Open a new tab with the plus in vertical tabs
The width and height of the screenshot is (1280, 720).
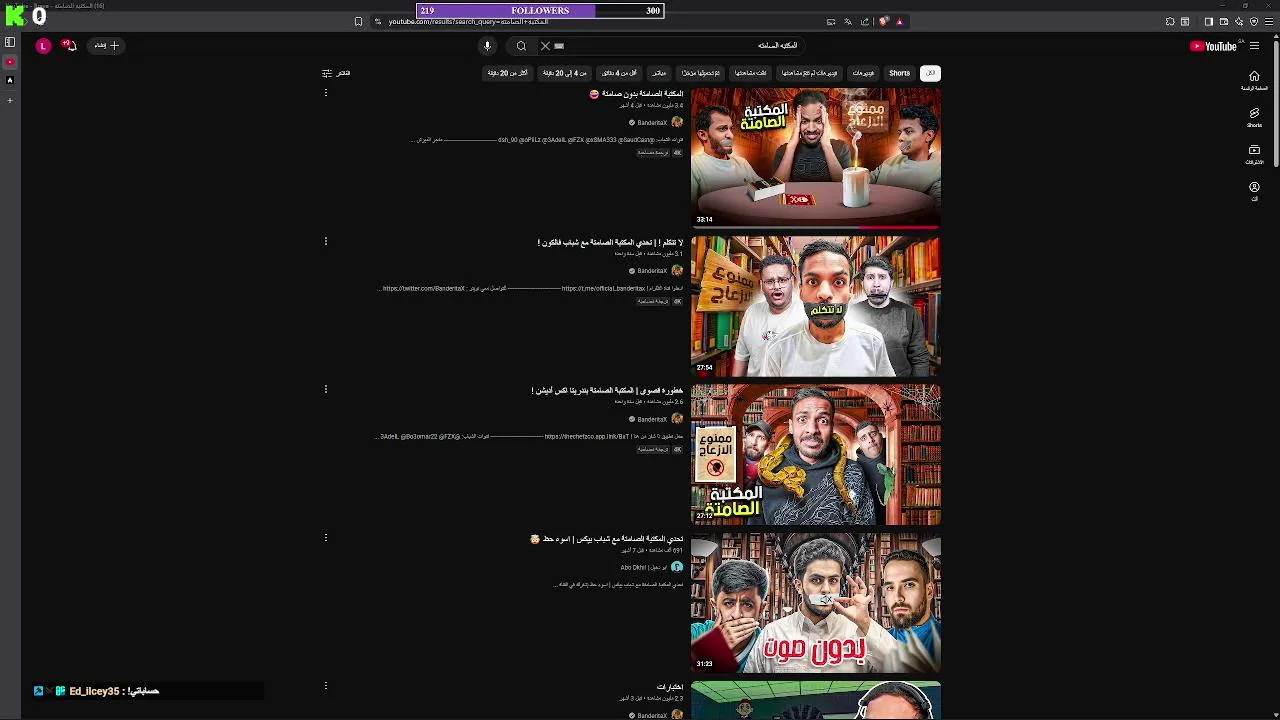point(10,100)
